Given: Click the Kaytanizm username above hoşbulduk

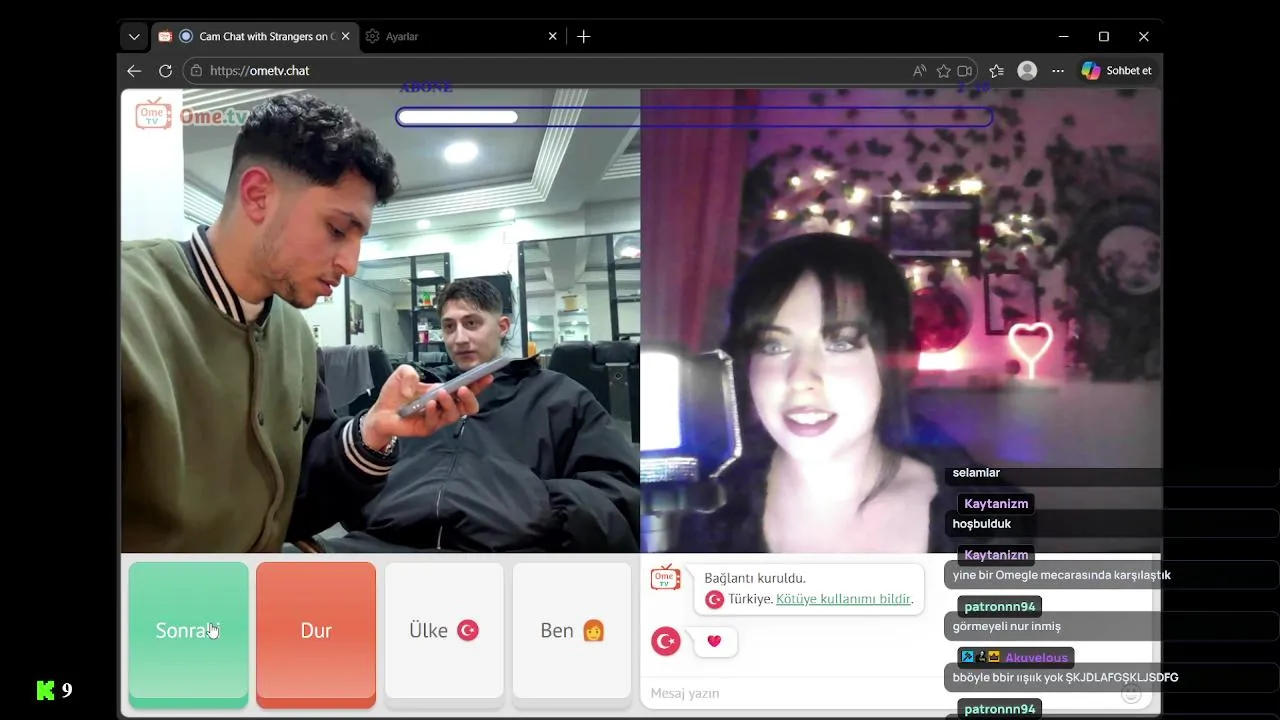Looking at the screenshot, I should (996, 504).
